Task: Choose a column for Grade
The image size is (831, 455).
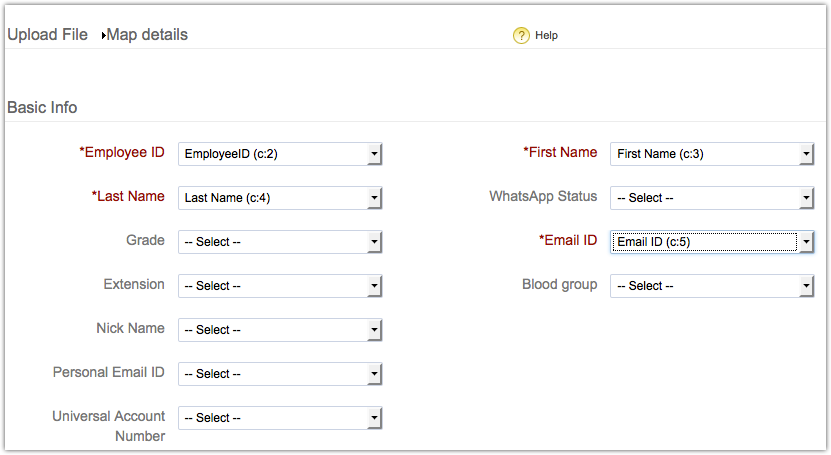Action: [280, 242]
